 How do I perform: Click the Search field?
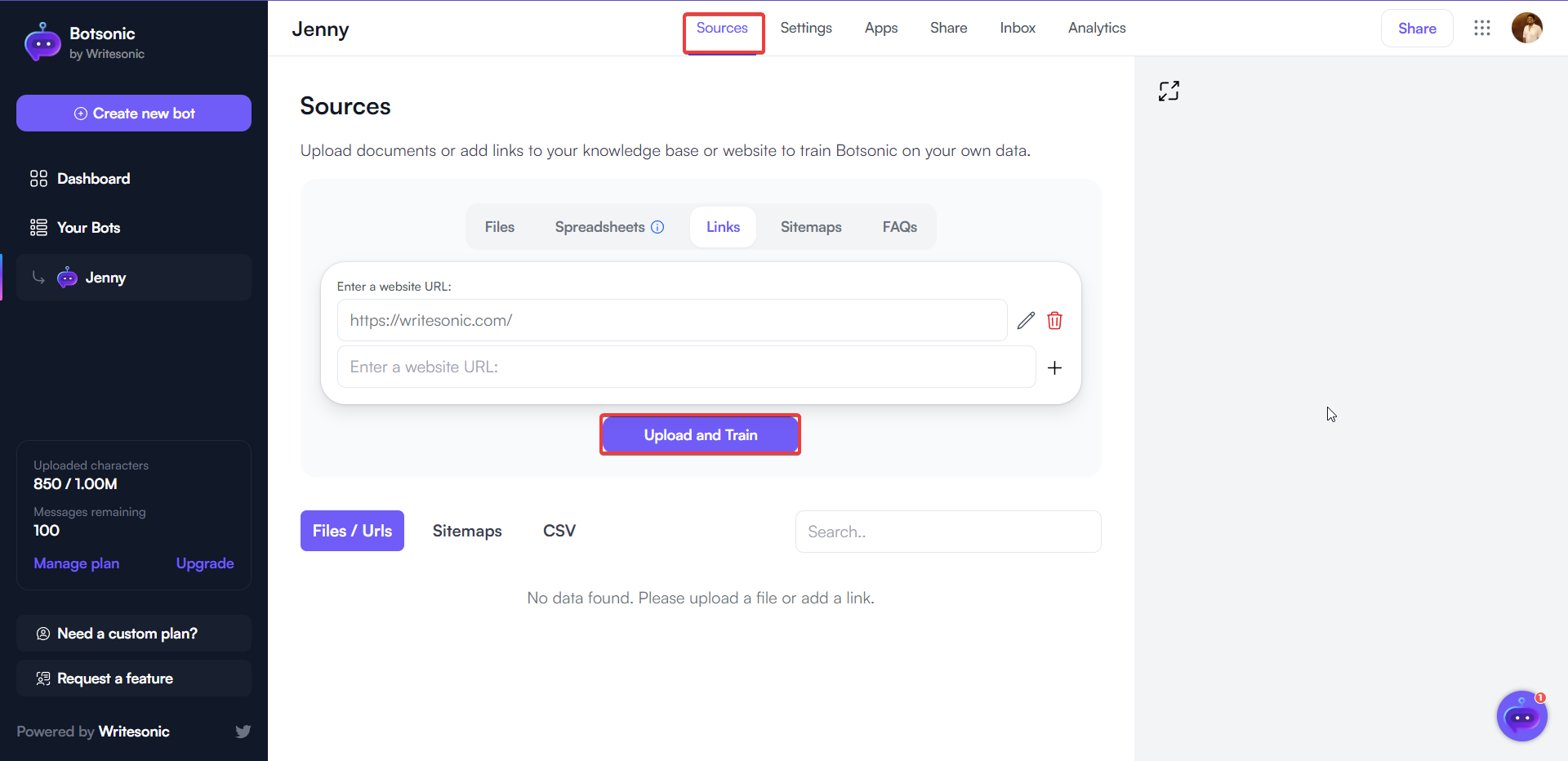[947, 532]
